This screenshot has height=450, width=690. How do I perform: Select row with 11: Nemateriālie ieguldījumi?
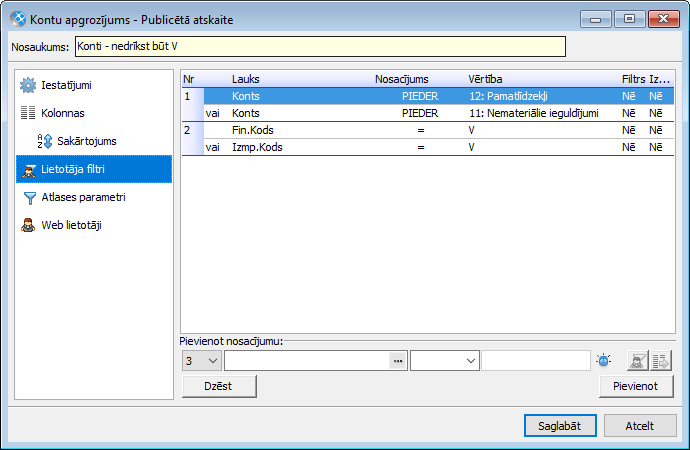tap(438, 113)
